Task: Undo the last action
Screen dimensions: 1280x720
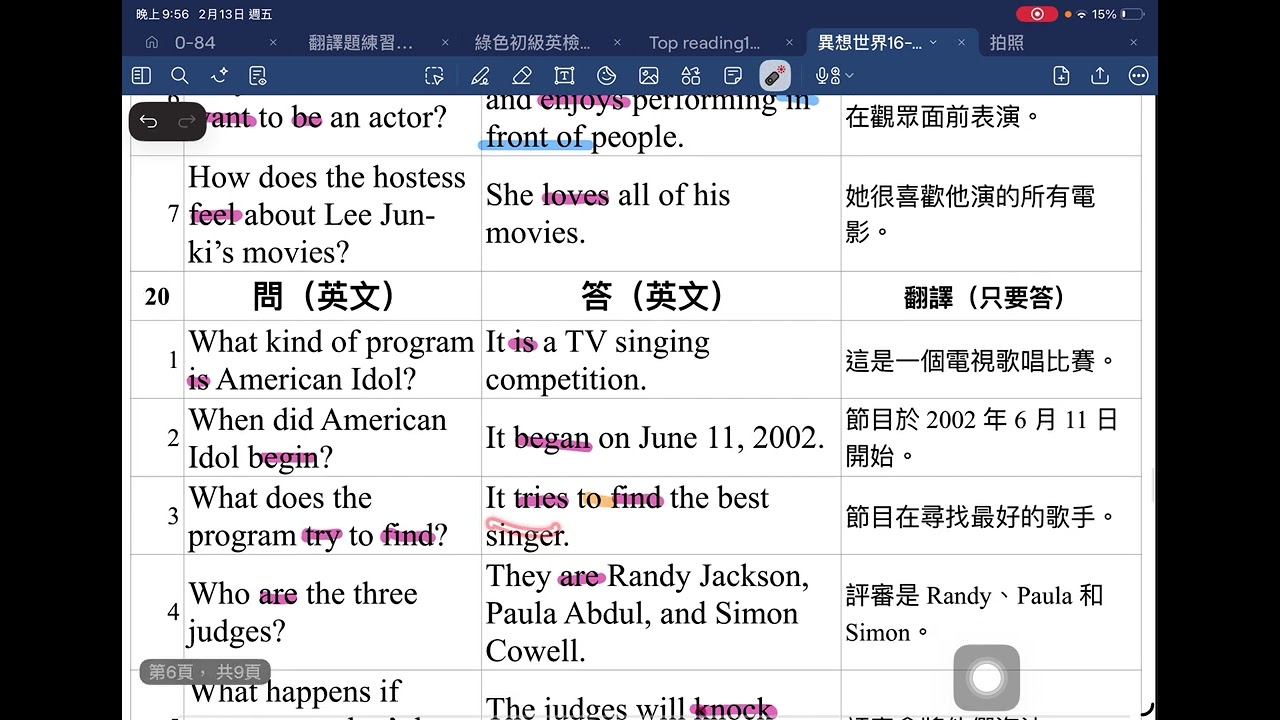Action: [149, 122]
